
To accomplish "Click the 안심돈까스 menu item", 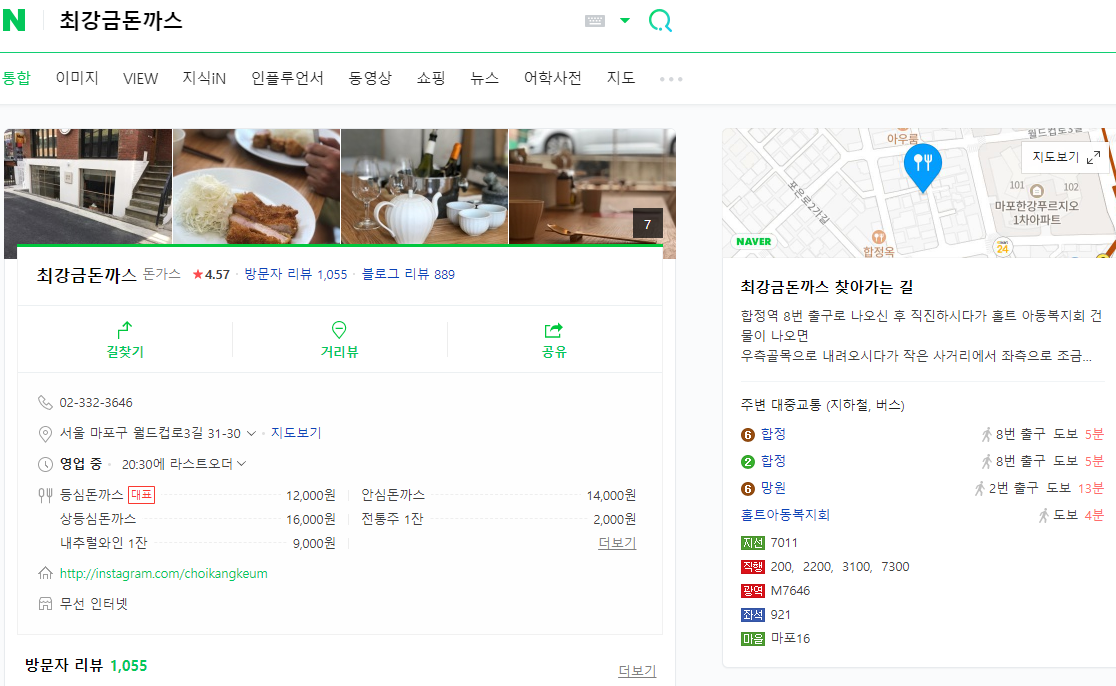I will click(393, 495).
